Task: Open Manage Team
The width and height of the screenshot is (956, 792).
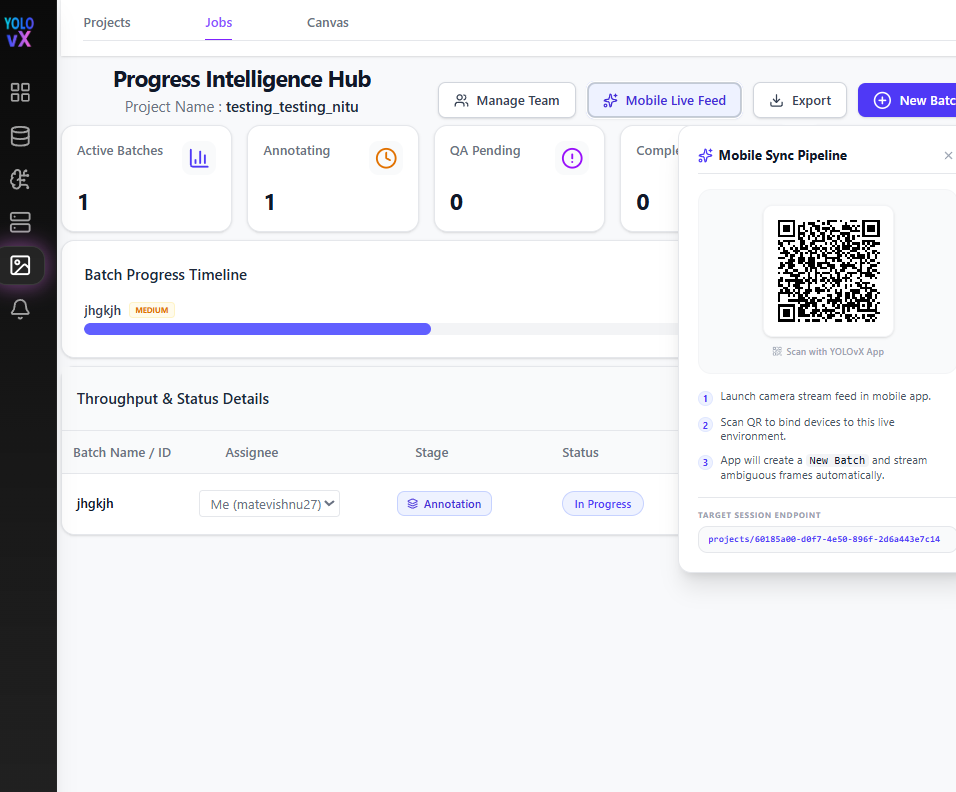Action: tap(507, 100)
